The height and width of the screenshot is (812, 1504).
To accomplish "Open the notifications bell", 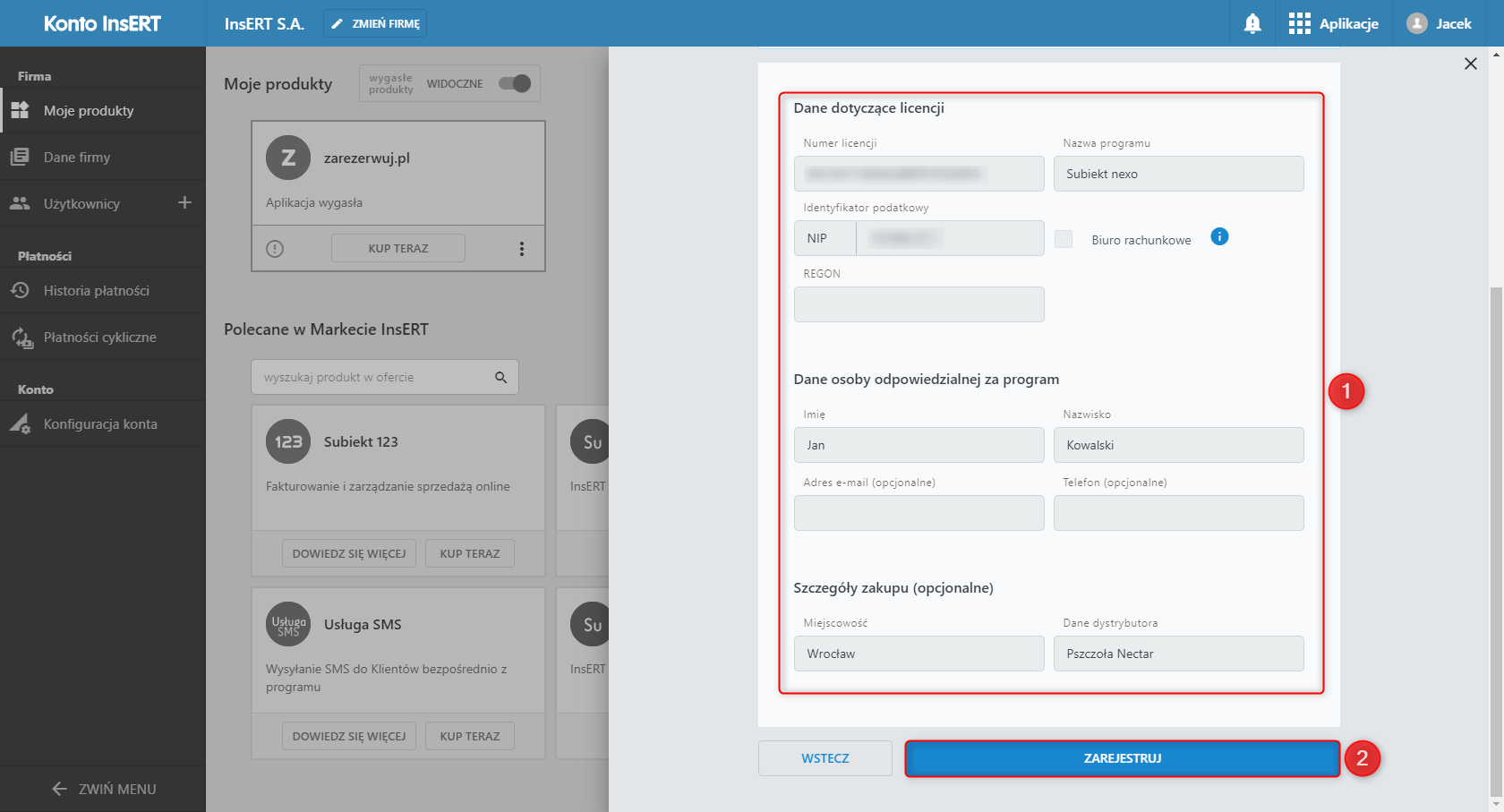I will (x=1252, y=24).
